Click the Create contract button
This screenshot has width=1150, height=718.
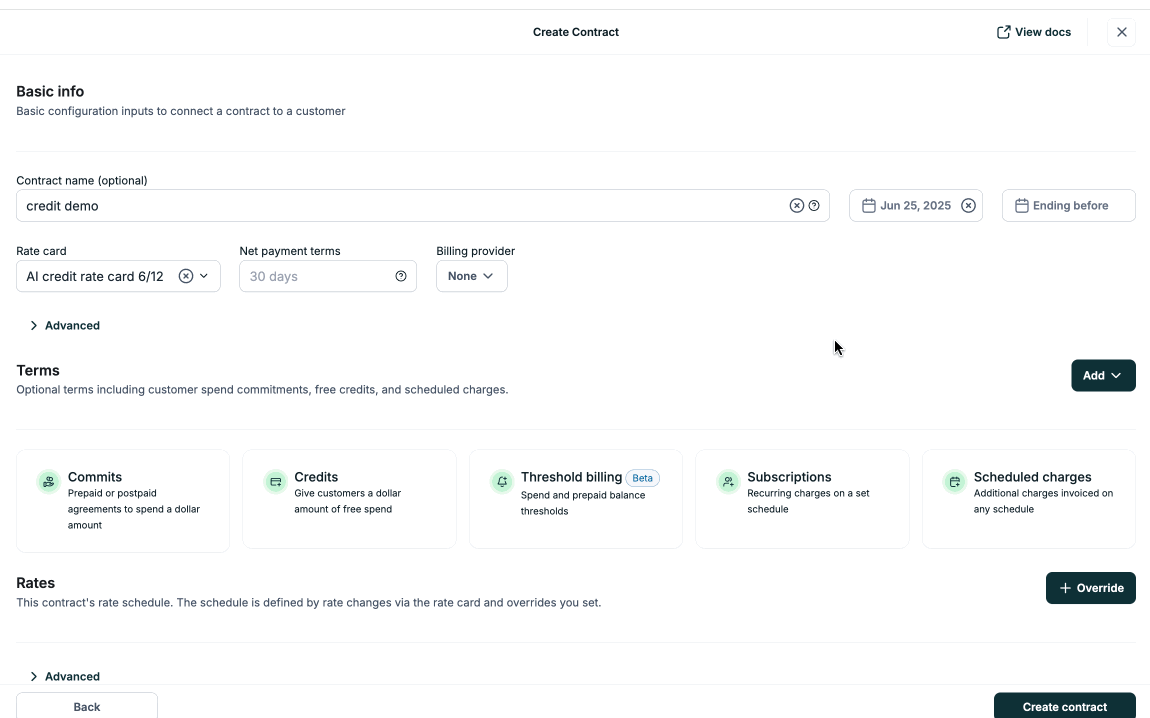pos(1064,706)
